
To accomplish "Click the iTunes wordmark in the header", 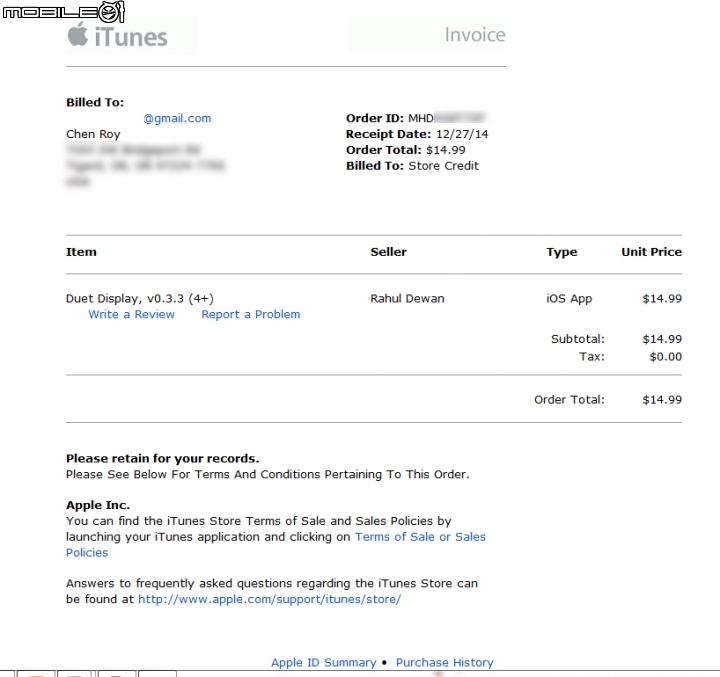I will 131,37.
